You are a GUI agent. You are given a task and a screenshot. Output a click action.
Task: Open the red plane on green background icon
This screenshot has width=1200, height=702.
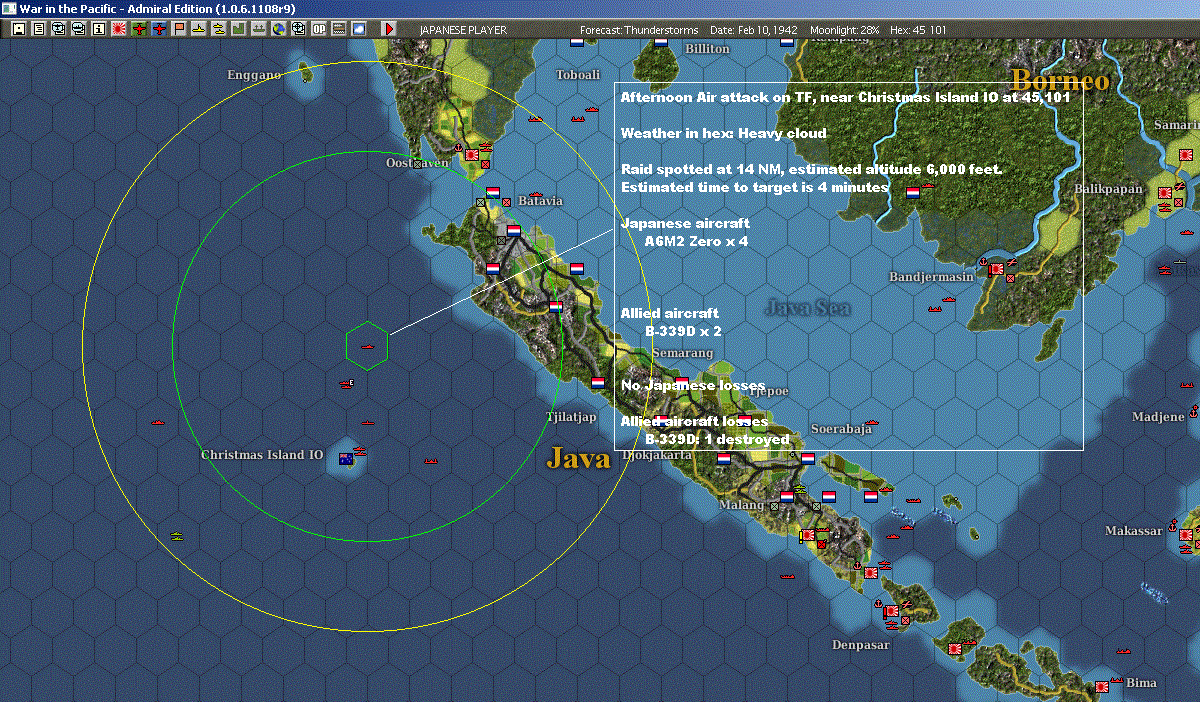[139, 29]
